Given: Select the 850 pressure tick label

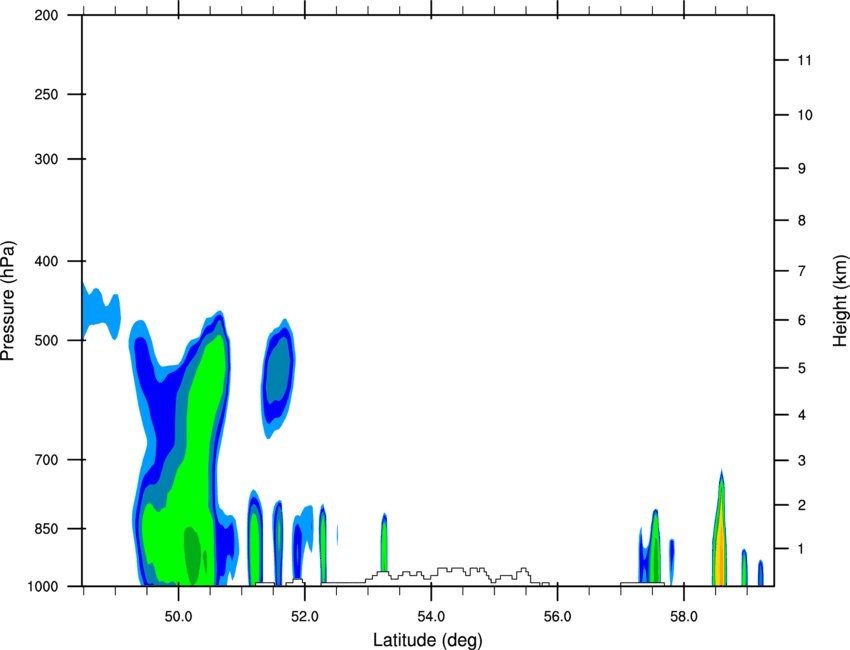Looking at the screenshot, I should (x=46, y=529).
